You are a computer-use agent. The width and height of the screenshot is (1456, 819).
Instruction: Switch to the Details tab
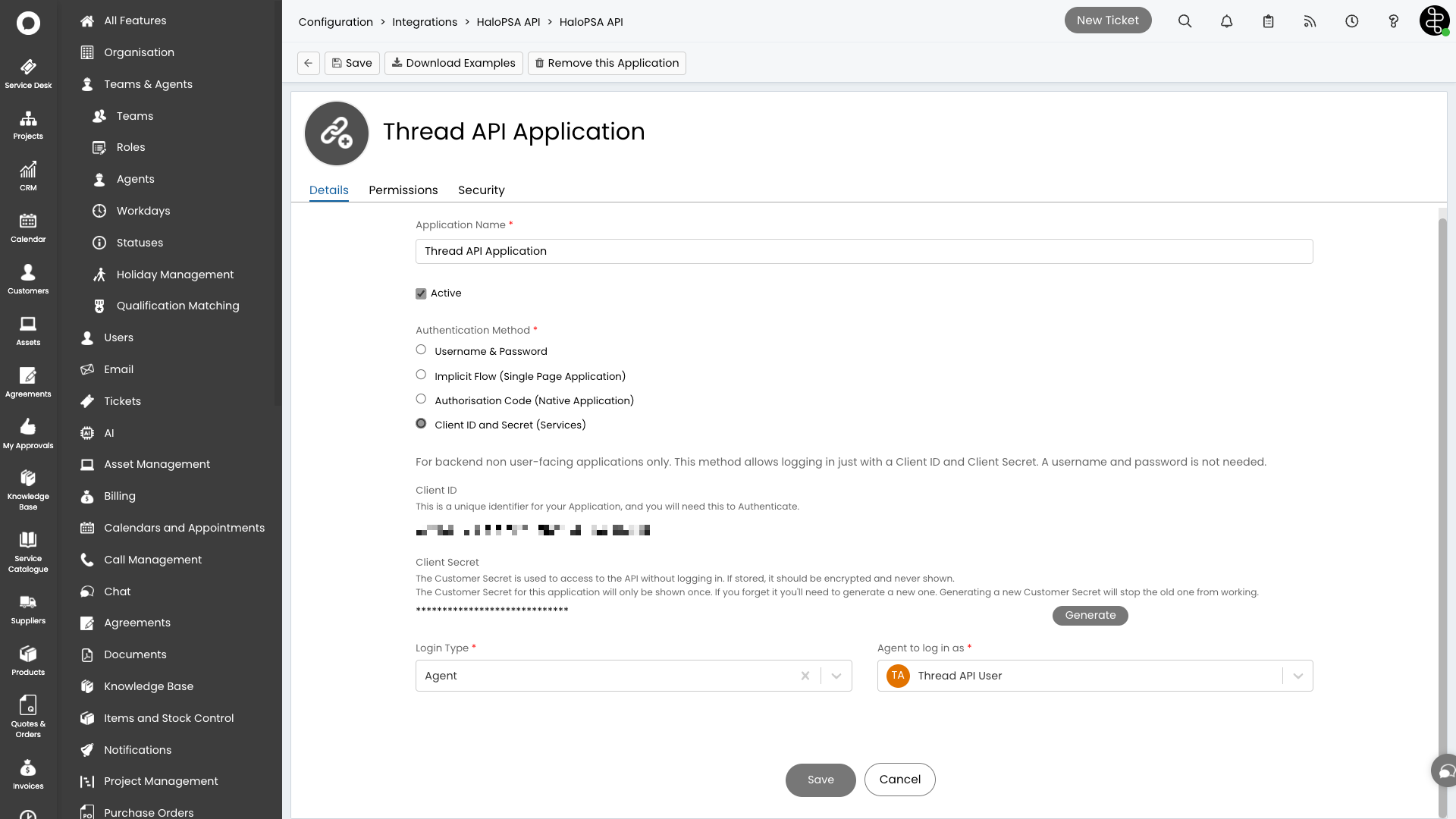(329, 190)
